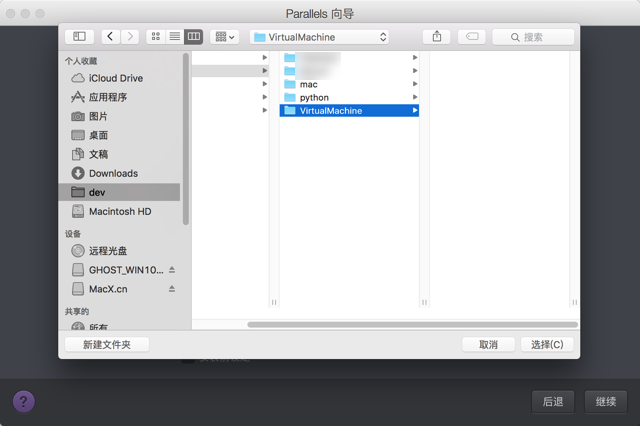Viewport: 640px width, 426px height.
Task: Click the share icon button
Action: pos(437,37)
